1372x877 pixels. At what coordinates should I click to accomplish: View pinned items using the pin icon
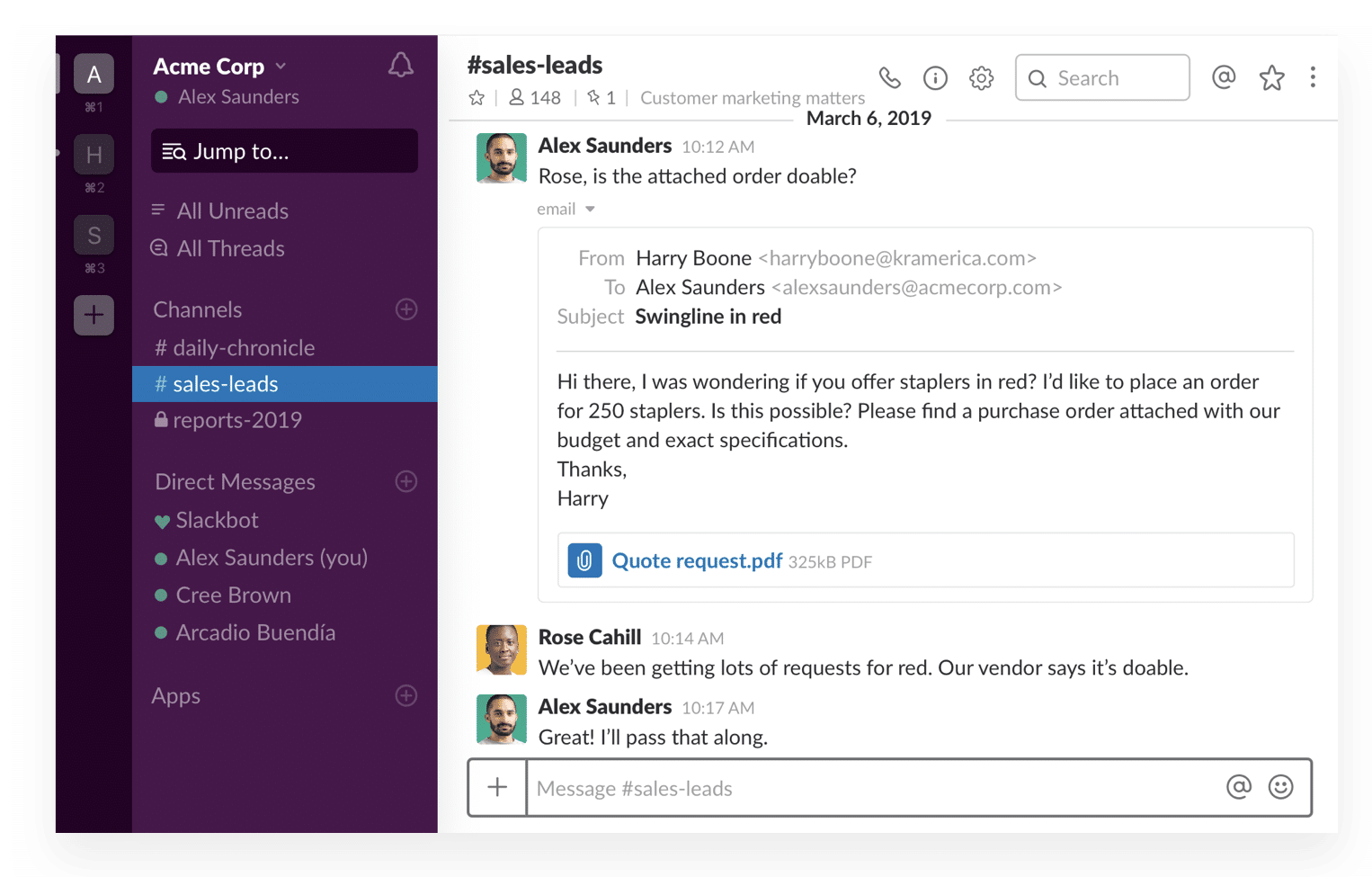pyautogui.click(x=600, y=97)
